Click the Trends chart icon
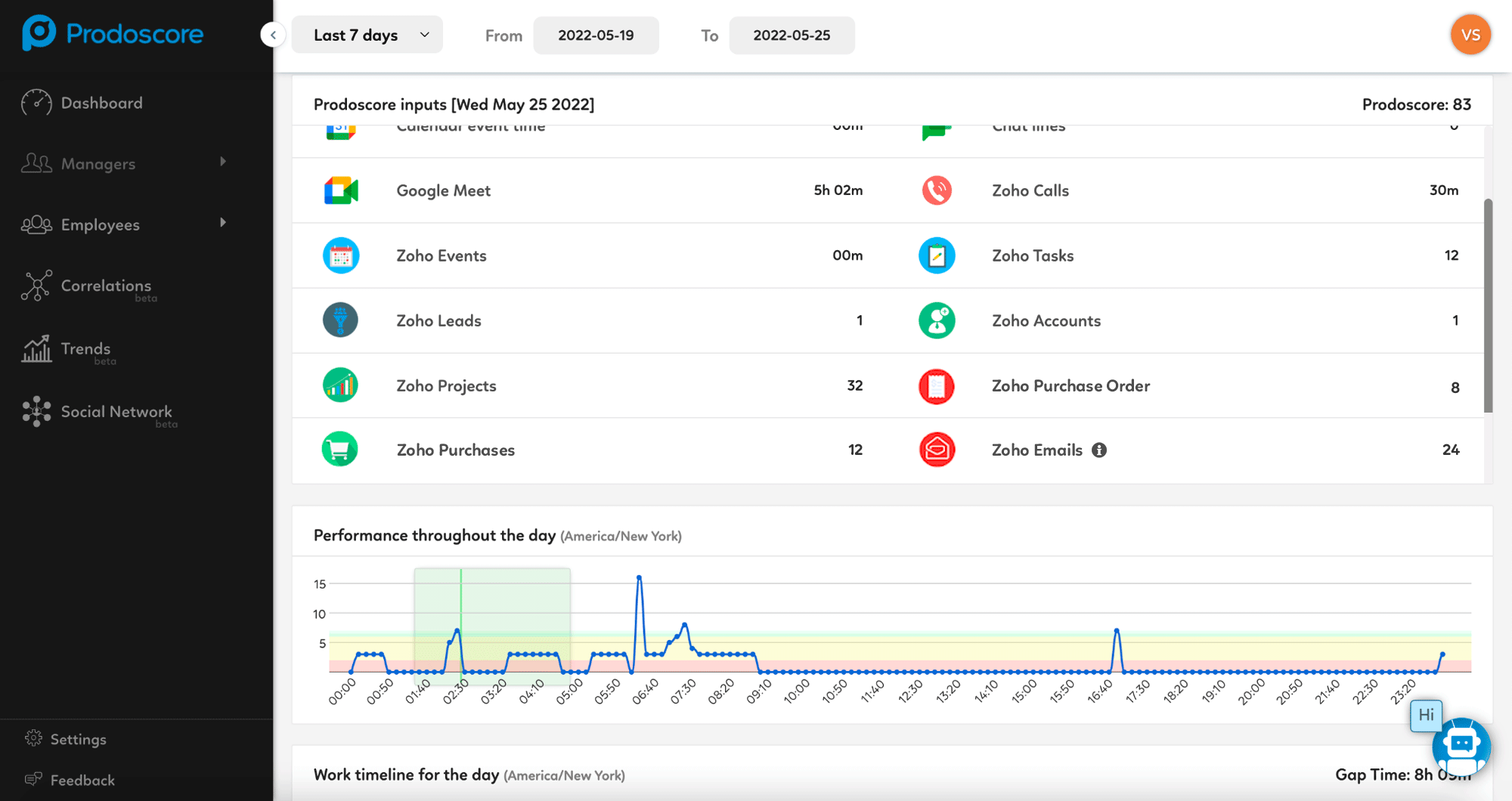This screenshot has height=801, width=1512. click(36, 348)
